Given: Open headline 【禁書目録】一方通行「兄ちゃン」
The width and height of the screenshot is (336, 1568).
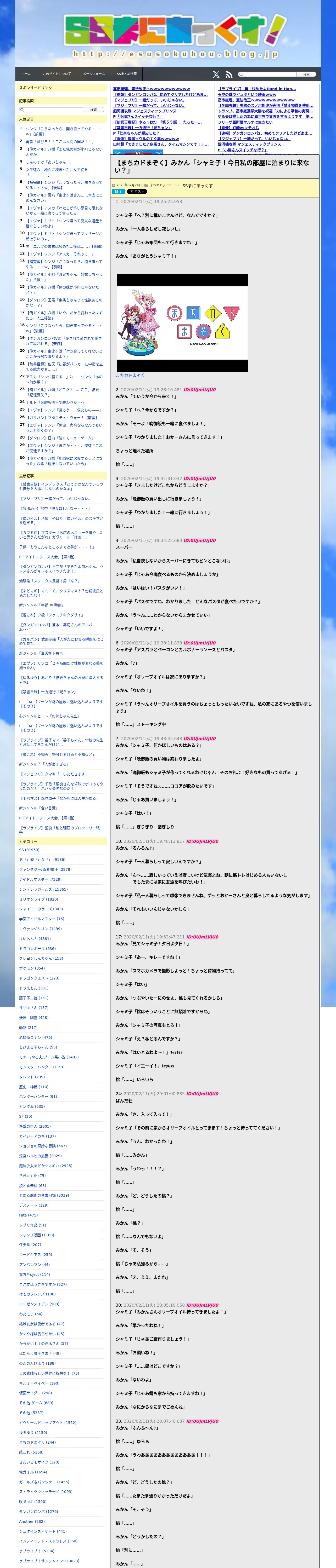Looking at the screenshot, I should (142, 128).
